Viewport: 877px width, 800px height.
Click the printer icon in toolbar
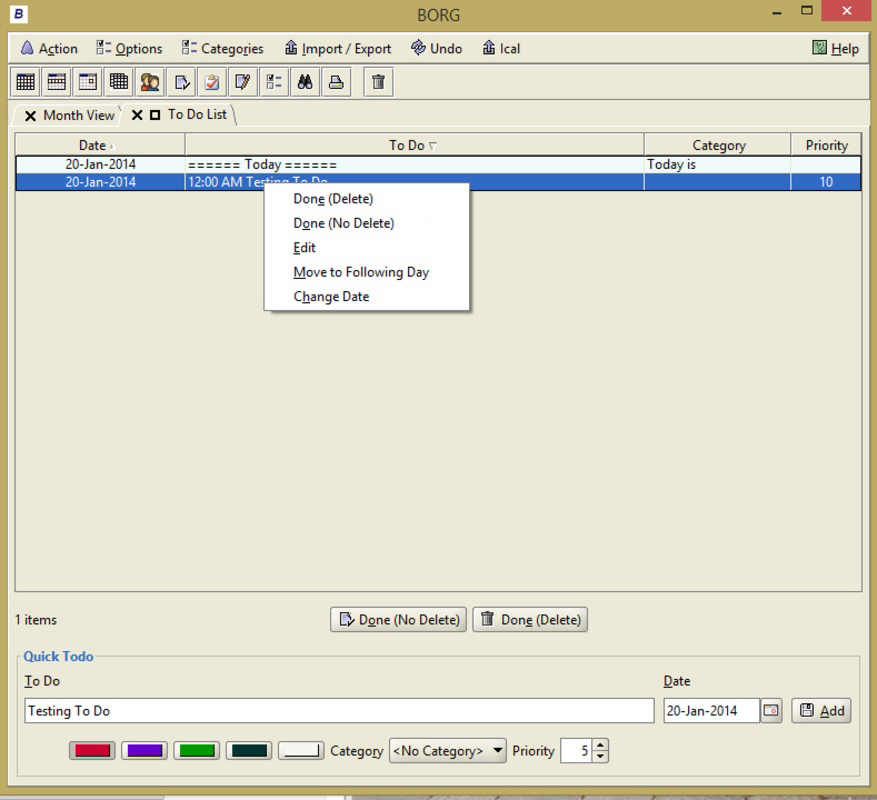coord(336,82)
